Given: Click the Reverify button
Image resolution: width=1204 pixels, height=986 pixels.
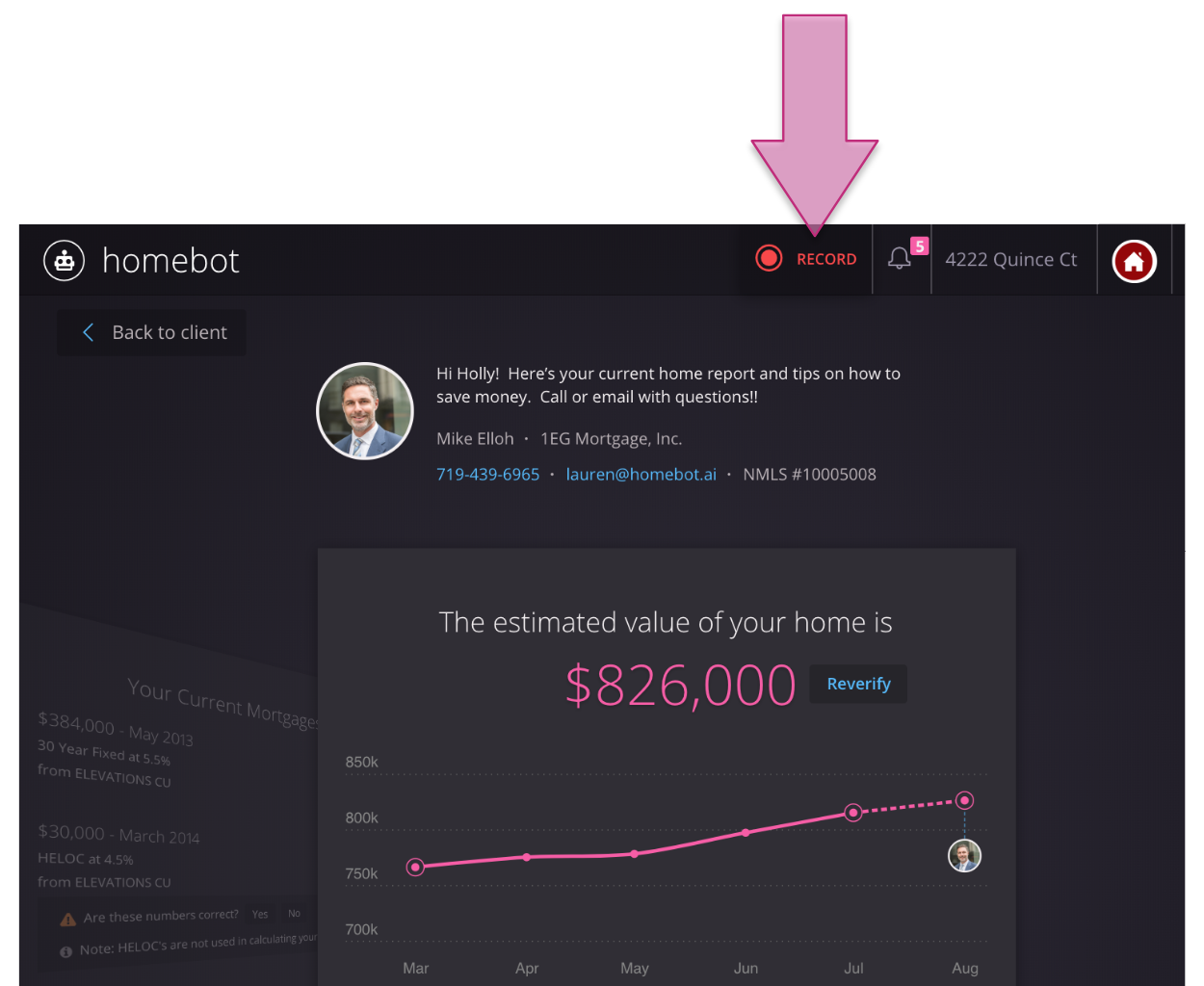Looking at the screenshot, I should click(858, 684).
